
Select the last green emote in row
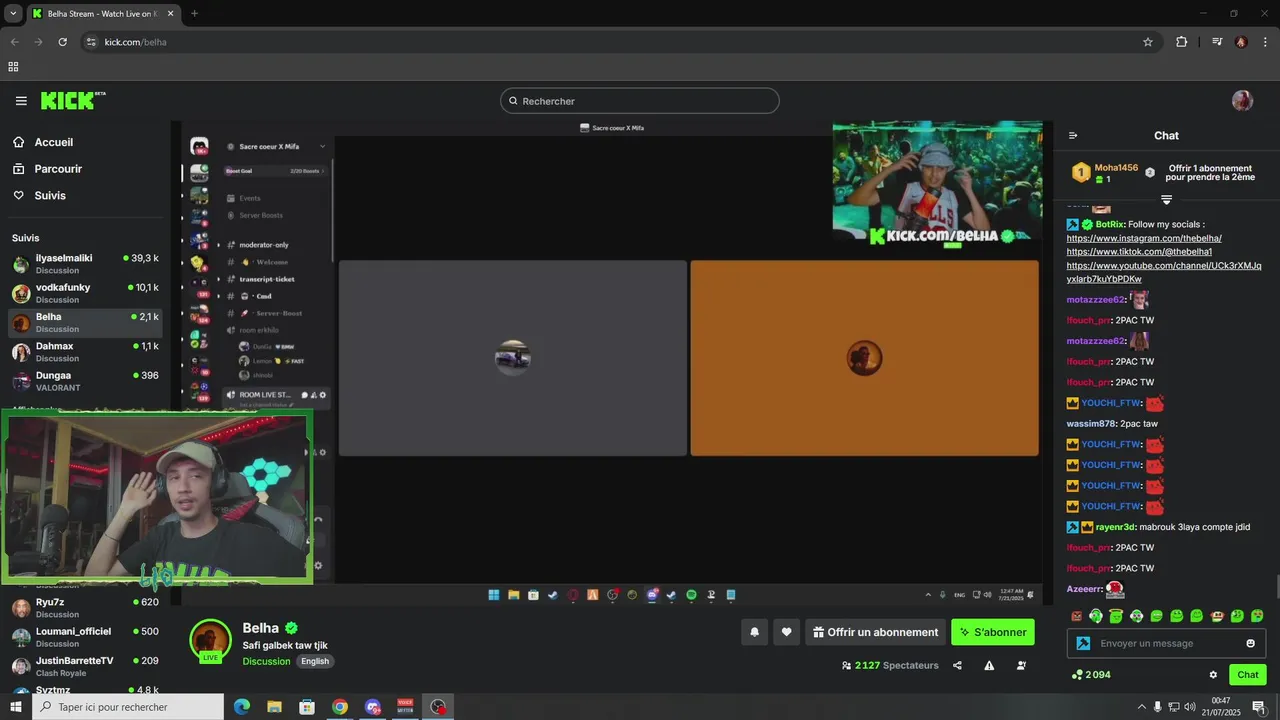pyautogui.click(x=1257, y=616)
